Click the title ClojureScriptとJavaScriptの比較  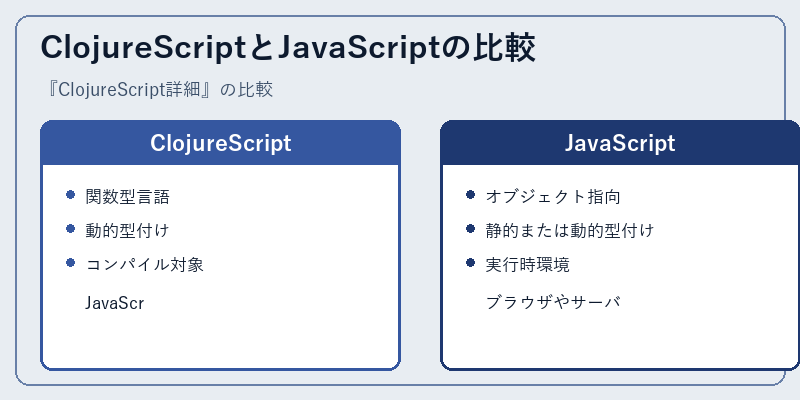point(288,49)
